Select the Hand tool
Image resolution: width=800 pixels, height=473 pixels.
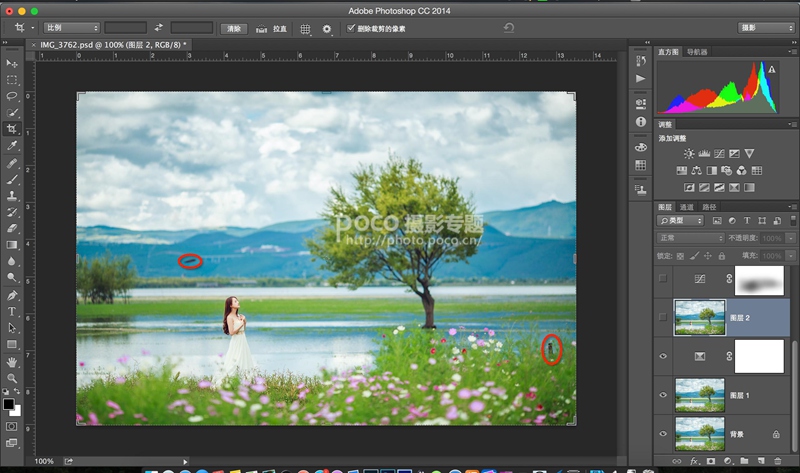coord(12,362)
